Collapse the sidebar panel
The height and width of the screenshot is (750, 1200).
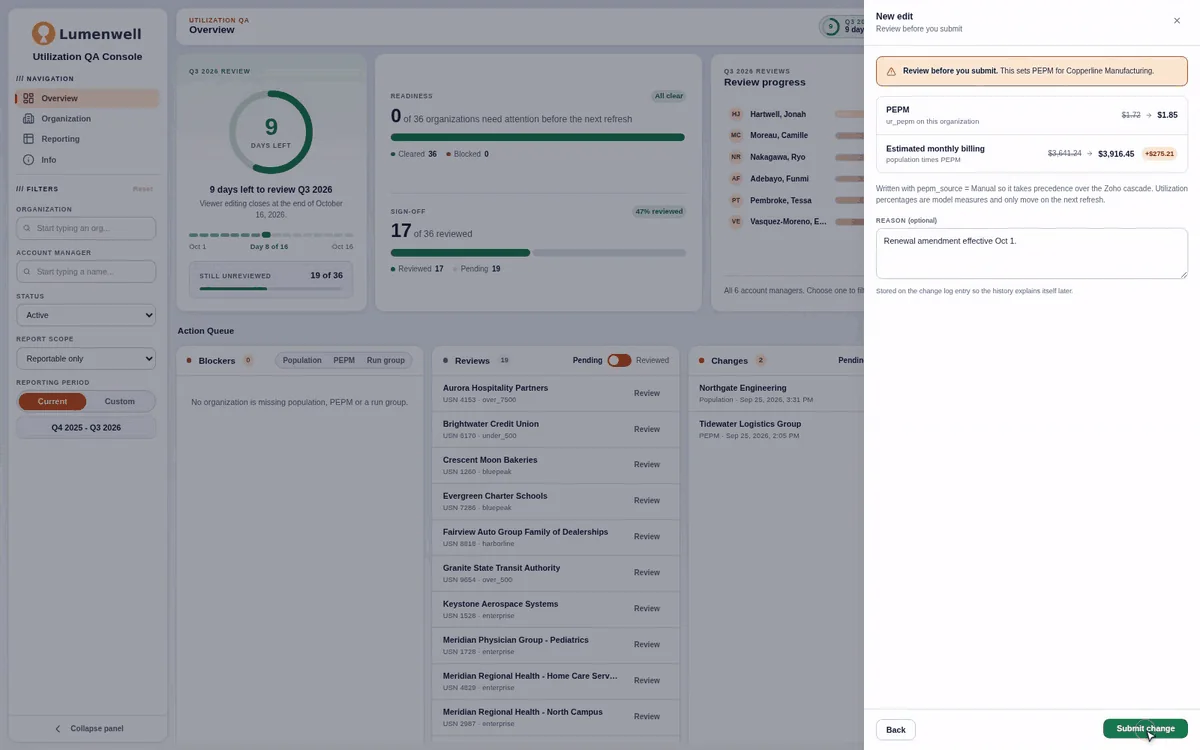pyautogui.click(x=88, y=728)
